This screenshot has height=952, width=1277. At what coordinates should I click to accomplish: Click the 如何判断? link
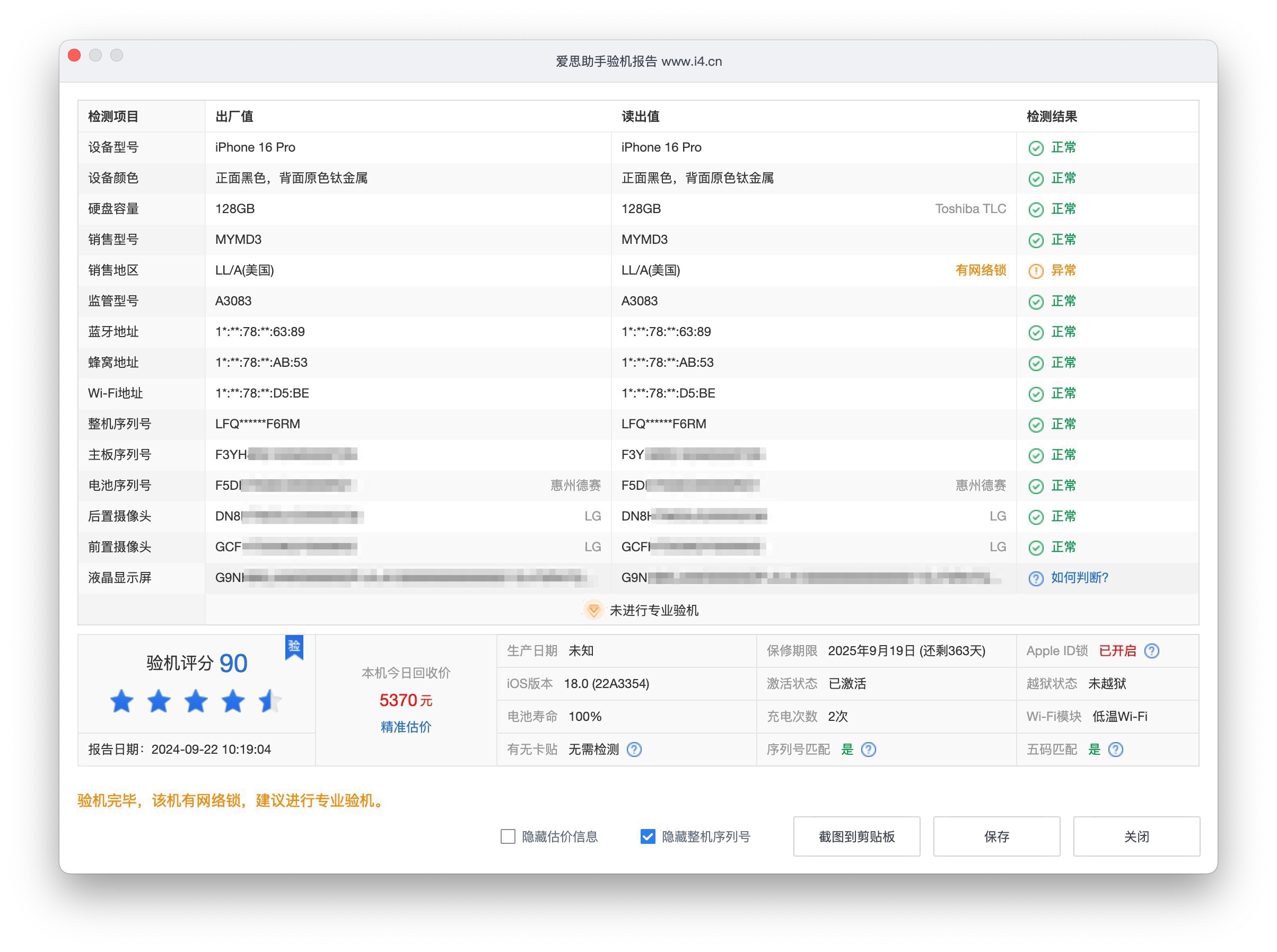coord(1079,578)
